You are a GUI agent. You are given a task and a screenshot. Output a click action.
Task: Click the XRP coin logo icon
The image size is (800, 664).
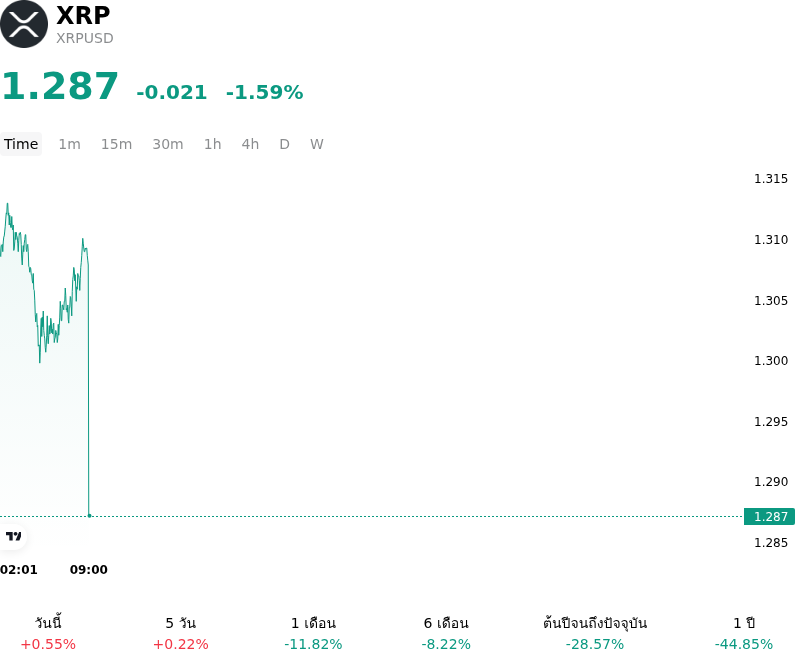[23, 24]
